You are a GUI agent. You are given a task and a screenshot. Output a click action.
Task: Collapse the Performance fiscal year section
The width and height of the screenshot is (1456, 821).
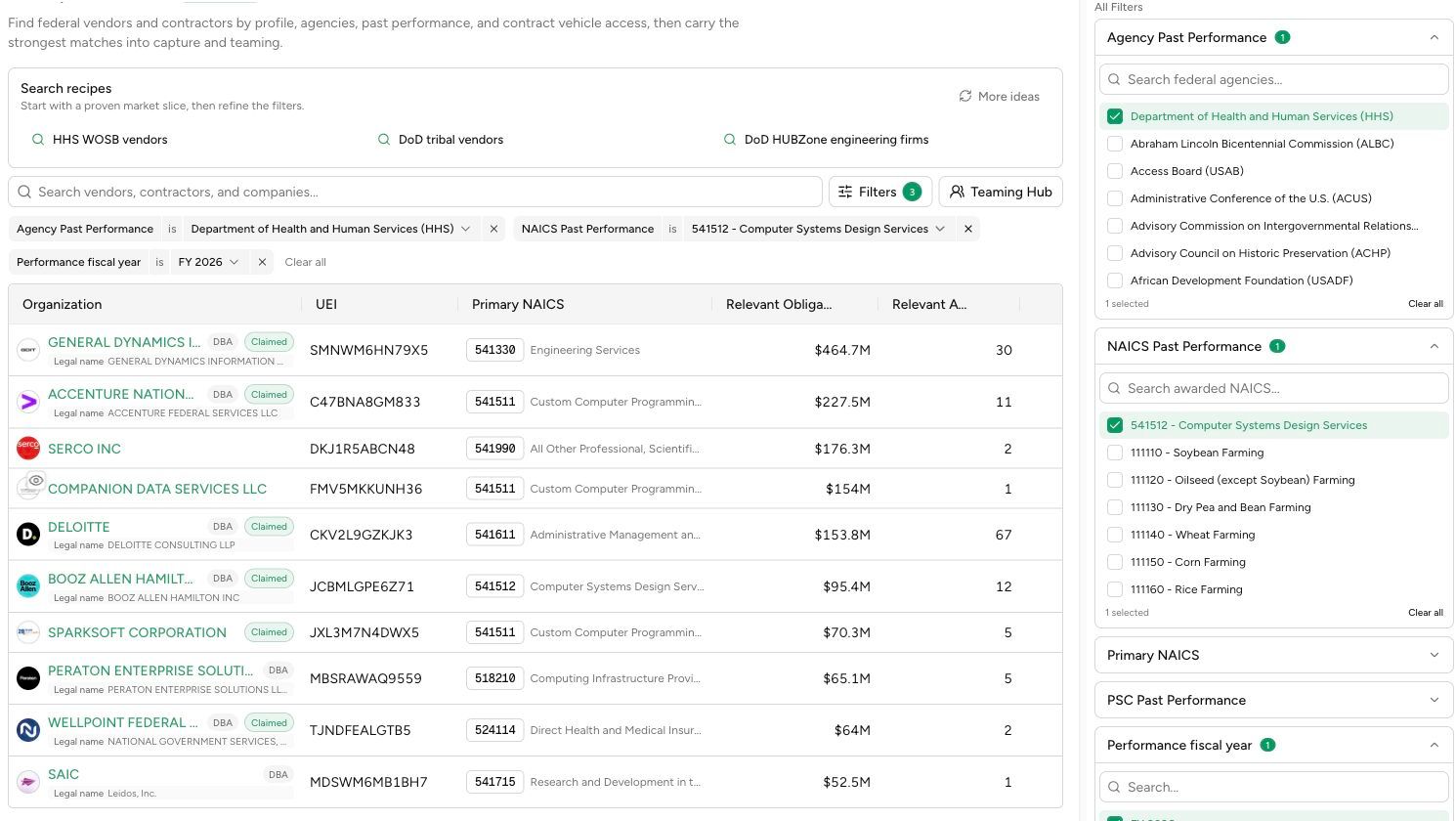(x=1435, y=745)
